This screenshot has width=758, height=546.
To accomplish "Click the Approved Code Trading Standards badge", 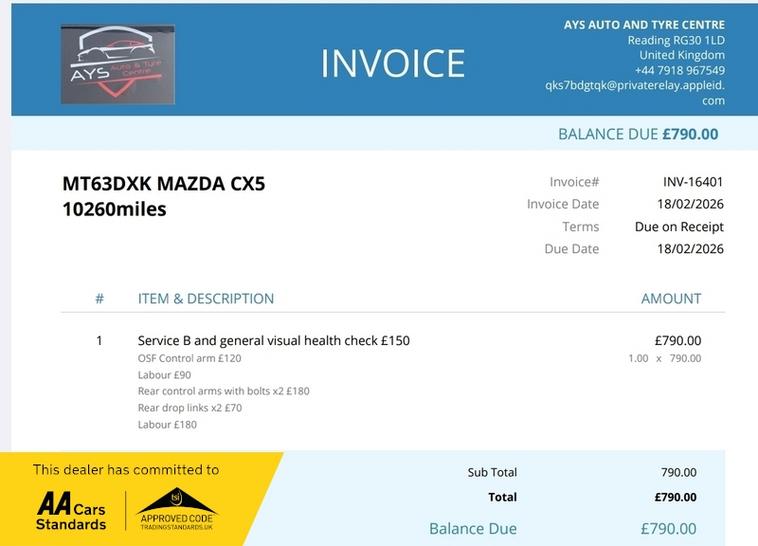I will click(x=176, y=510).
